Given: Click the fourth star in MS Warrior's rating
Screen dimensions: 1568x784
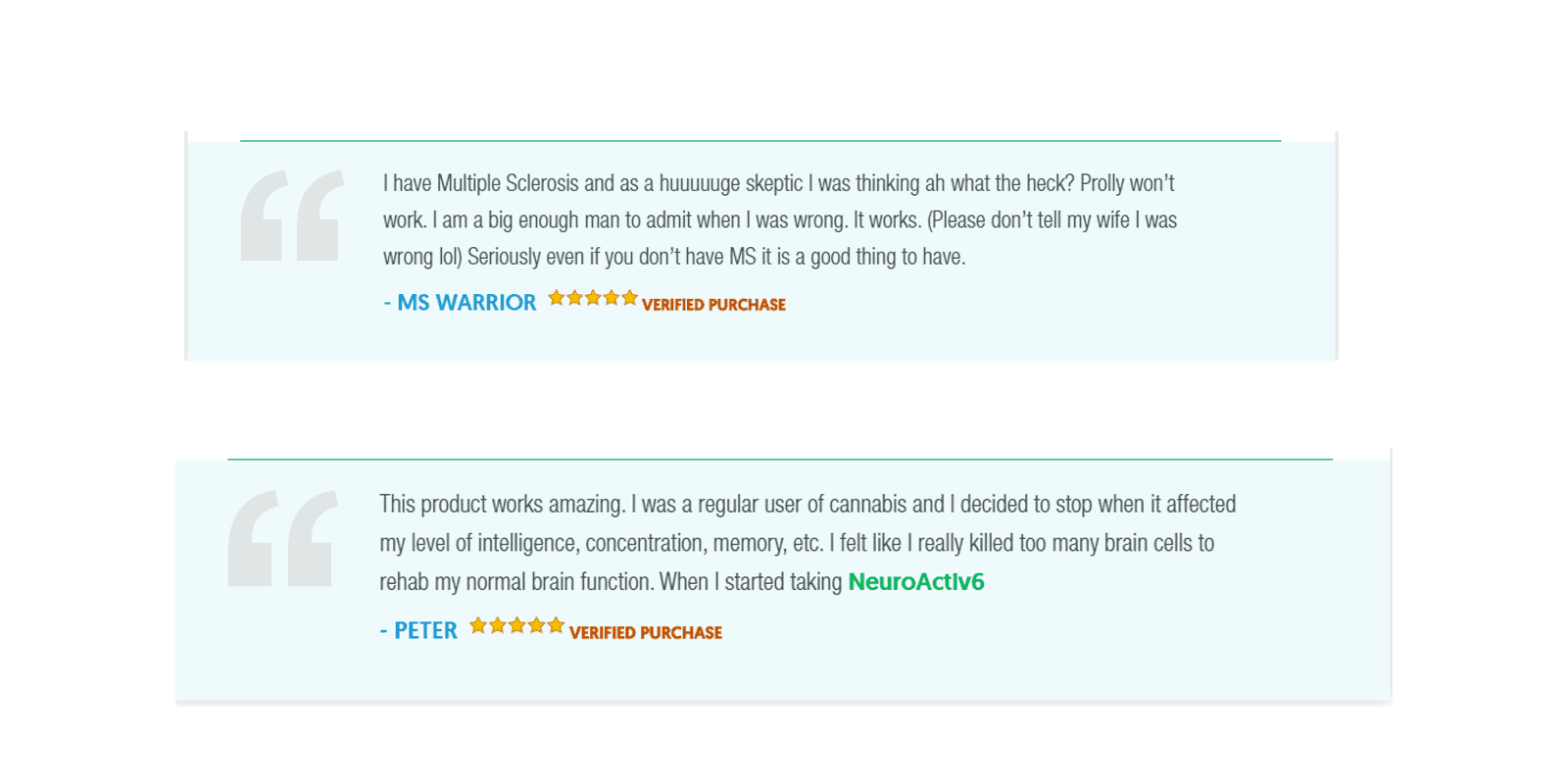Looking at the screenshot, I should pyautogui.click(x=612, y=297).
